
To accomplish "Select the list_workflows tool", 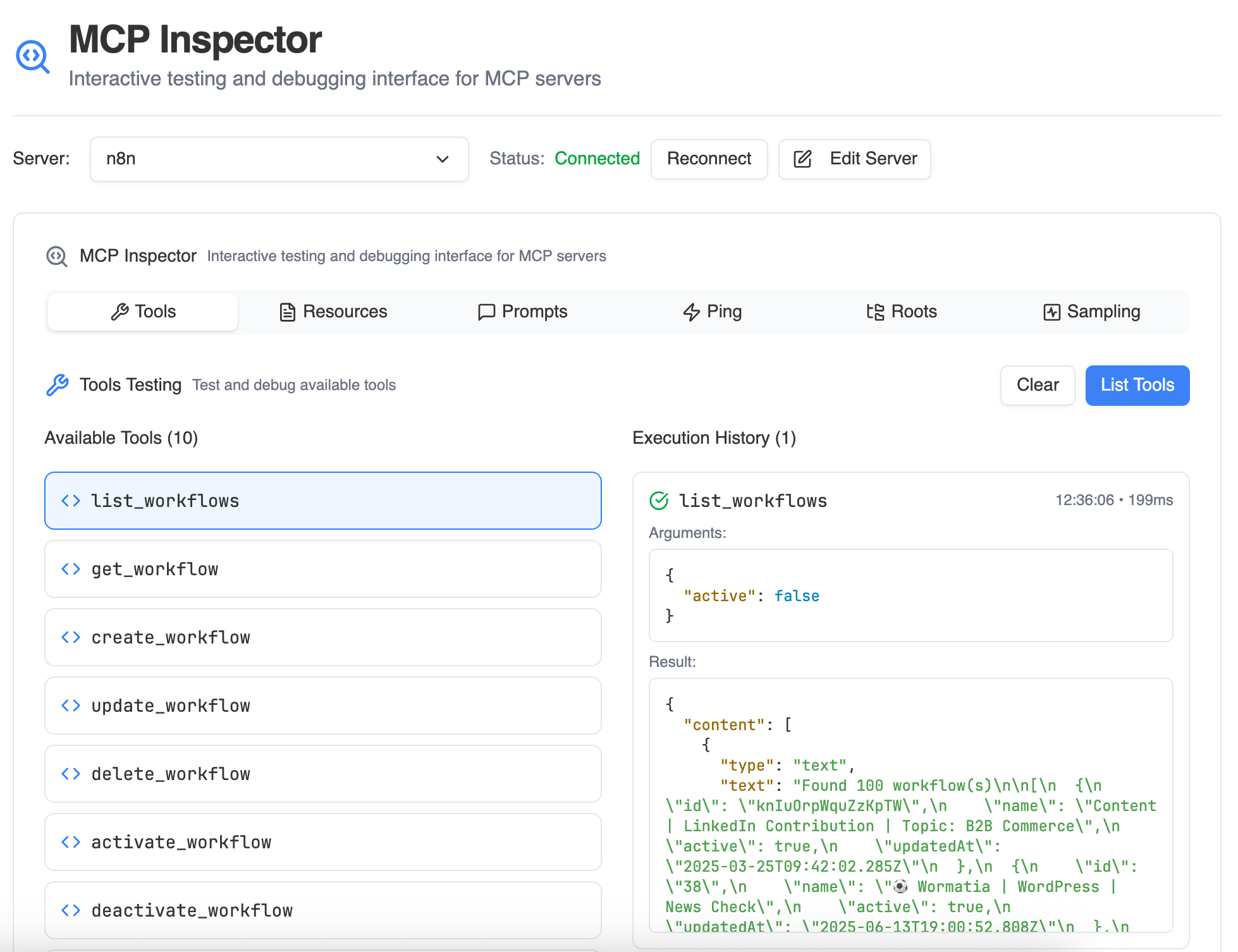I will (x=323, y=501).
